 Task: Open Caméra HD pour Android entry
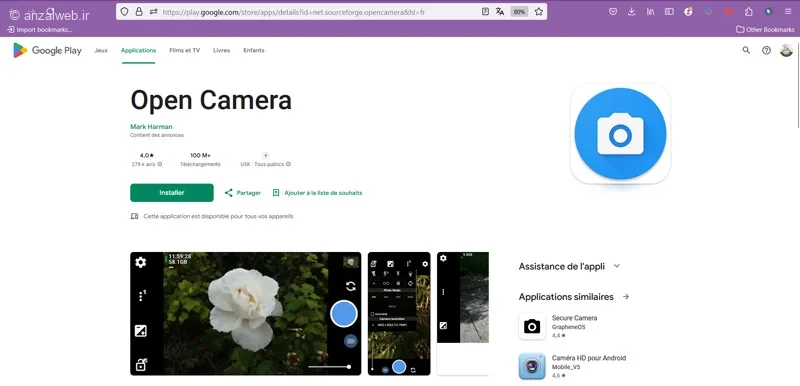(574, 366)
